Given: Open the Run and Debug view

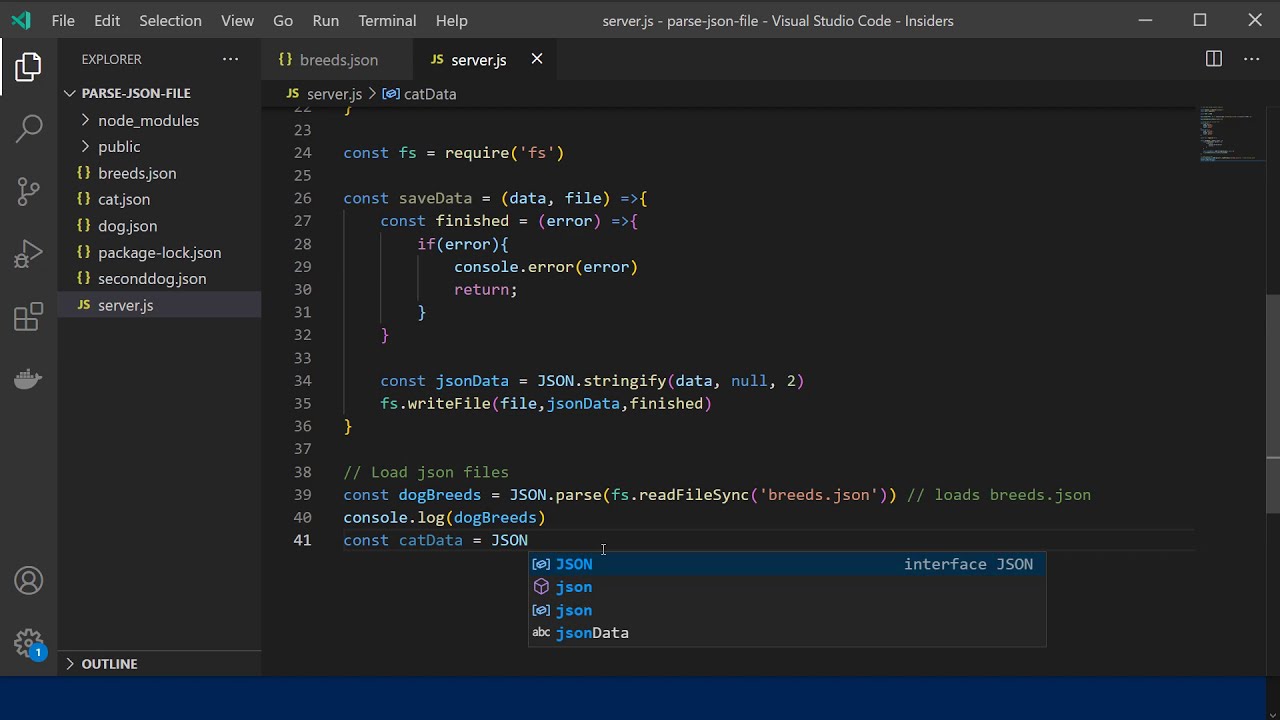Looking at the screenshot, I should tap(28, 254).
